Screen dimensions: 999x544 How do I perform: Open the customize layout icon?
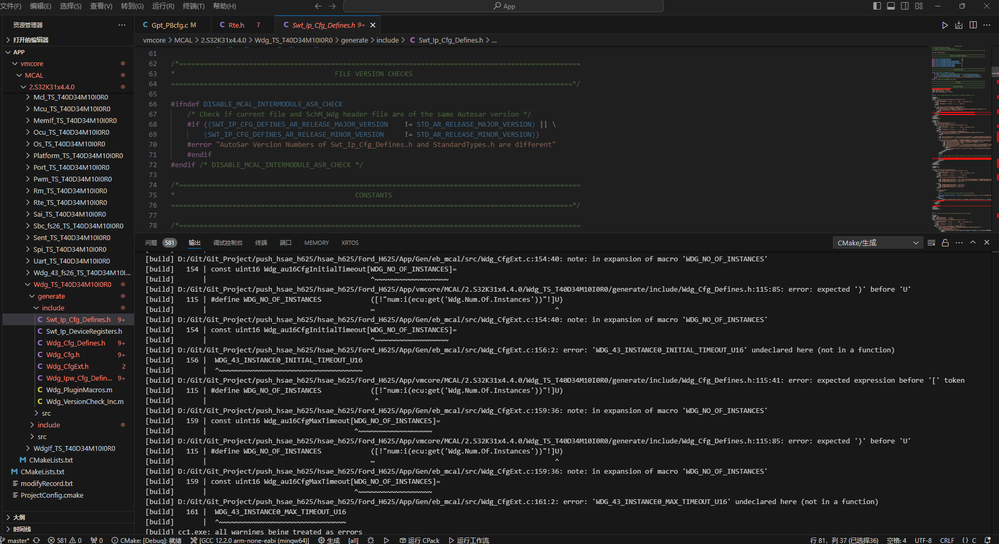pyautogui.click(x=919, y=6)
